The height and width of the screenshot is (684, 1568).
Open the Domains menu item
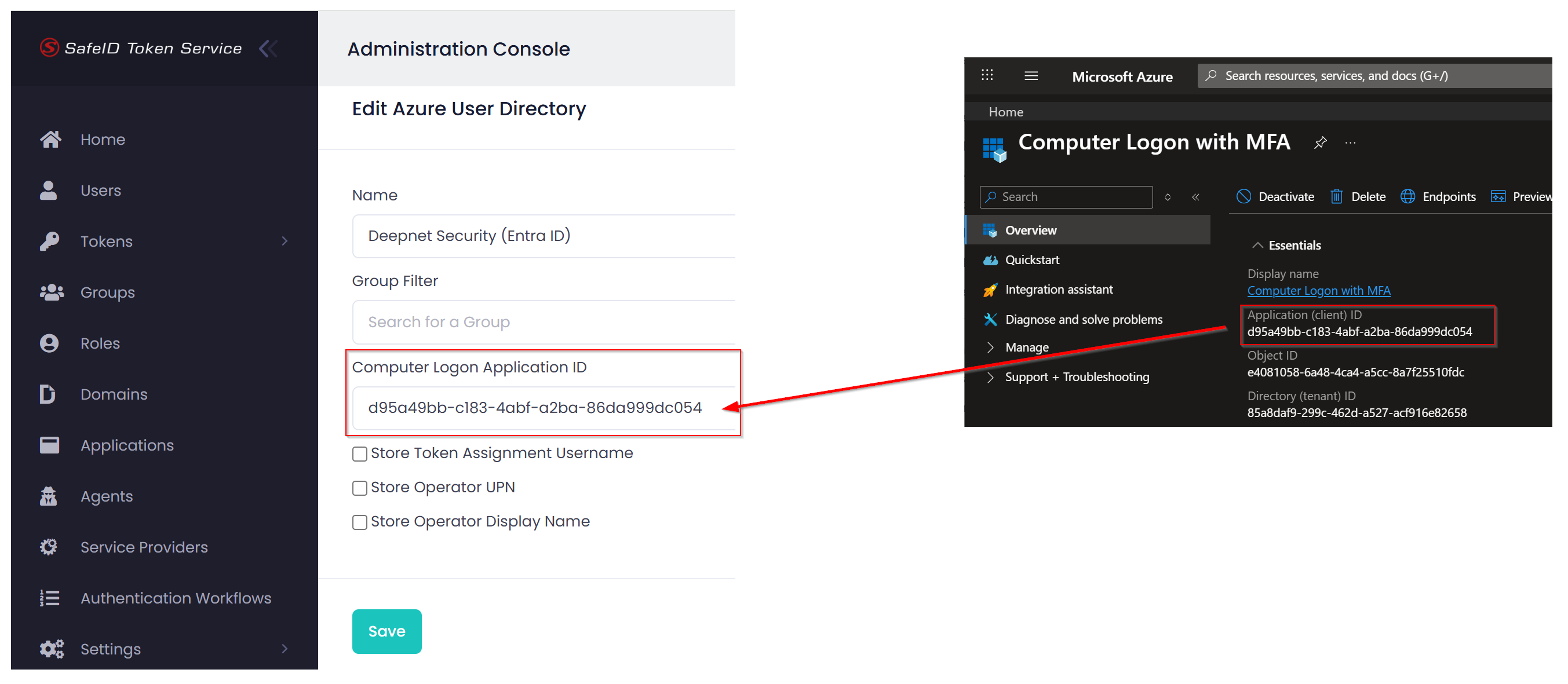click(113, 394)
